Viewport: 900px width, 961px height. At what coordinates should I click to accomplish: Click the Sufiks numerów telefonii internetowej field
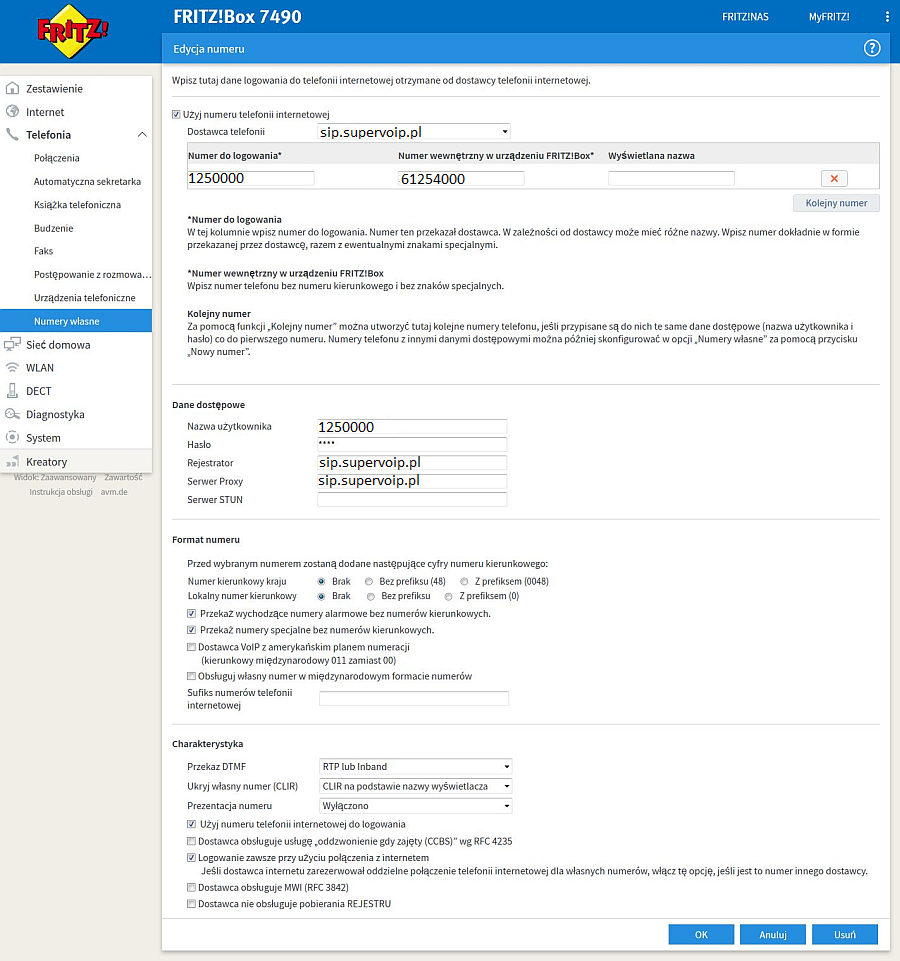point(414,699)
